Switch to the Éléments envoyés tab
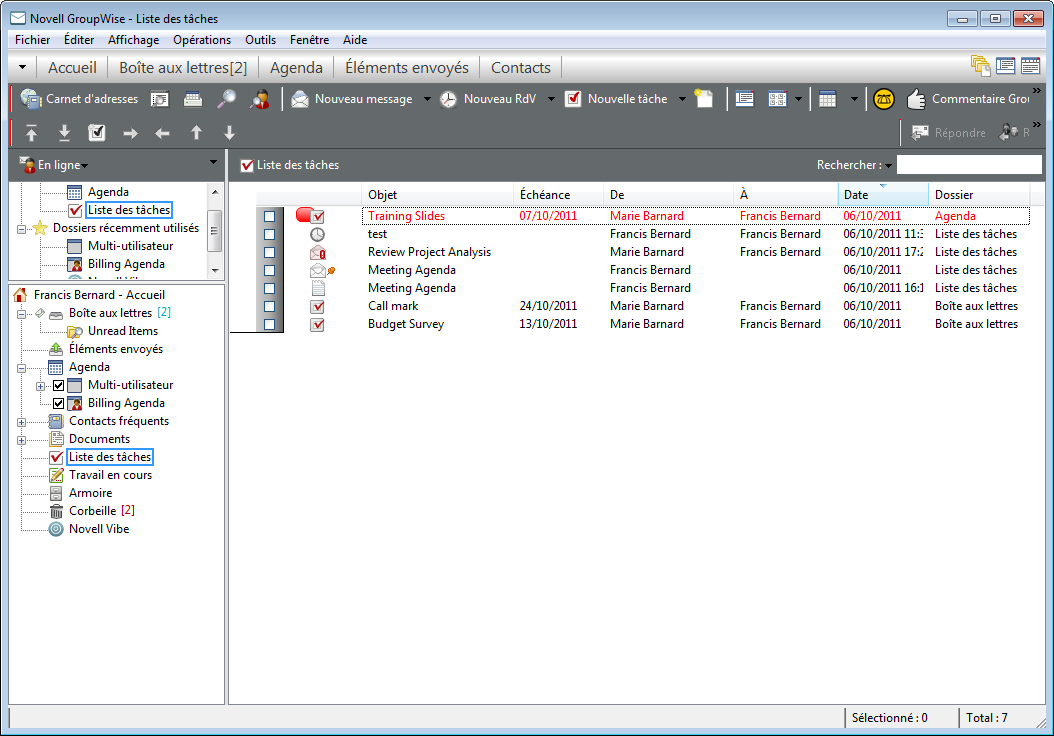This screenshot has width=1054, height=736. [406, 68]
